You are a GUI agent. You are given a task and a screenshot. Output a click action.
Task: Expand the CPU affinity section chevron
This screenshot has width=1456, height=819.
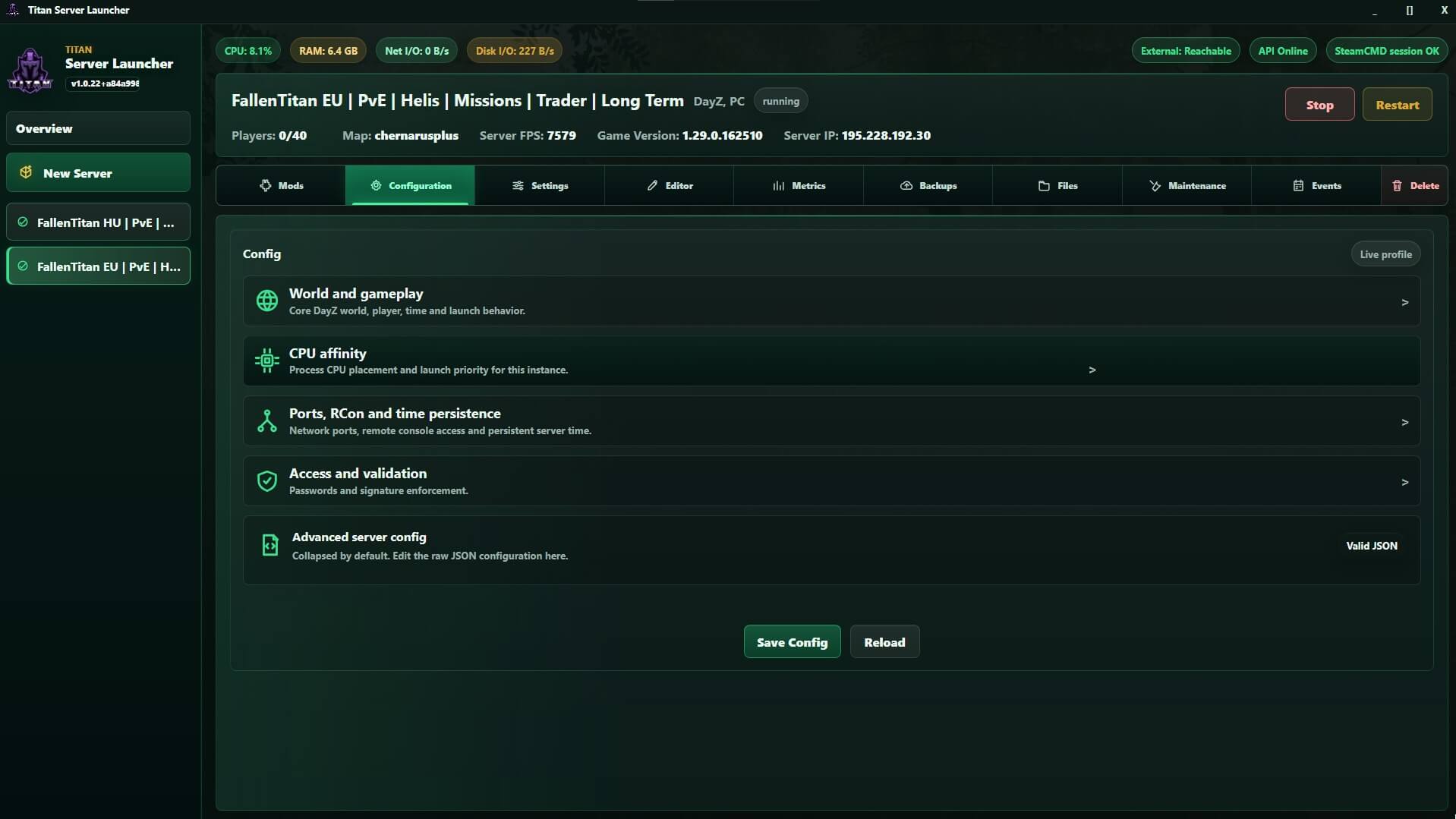coord(1092,370)
